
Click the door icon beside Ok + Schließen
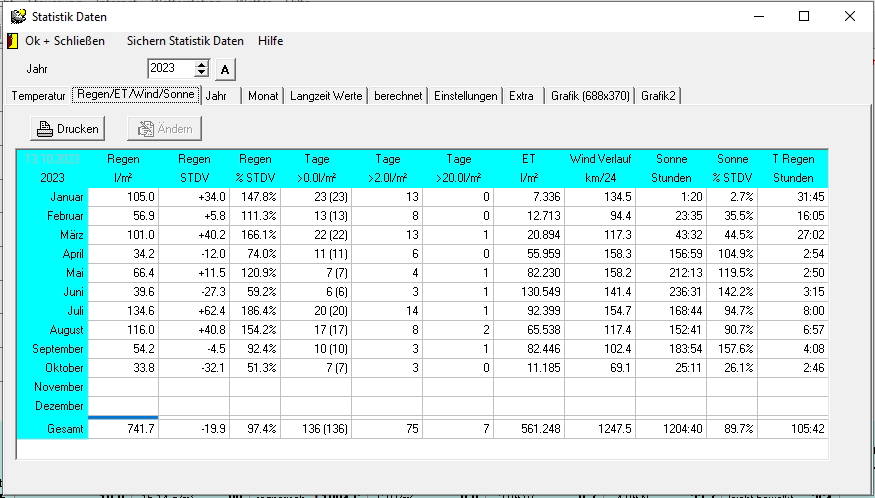click(12, 41)
